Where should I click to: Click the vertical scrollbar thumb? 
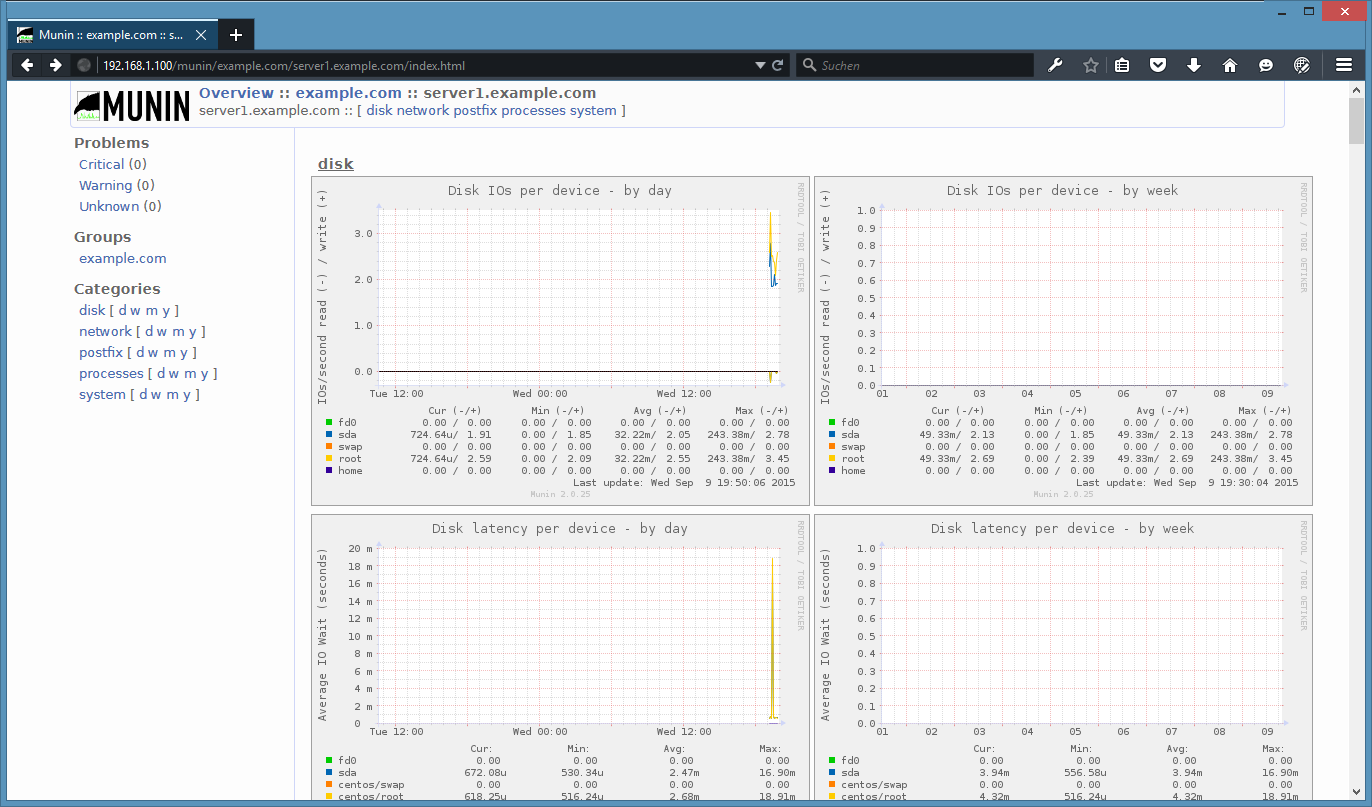[1356, 121]
